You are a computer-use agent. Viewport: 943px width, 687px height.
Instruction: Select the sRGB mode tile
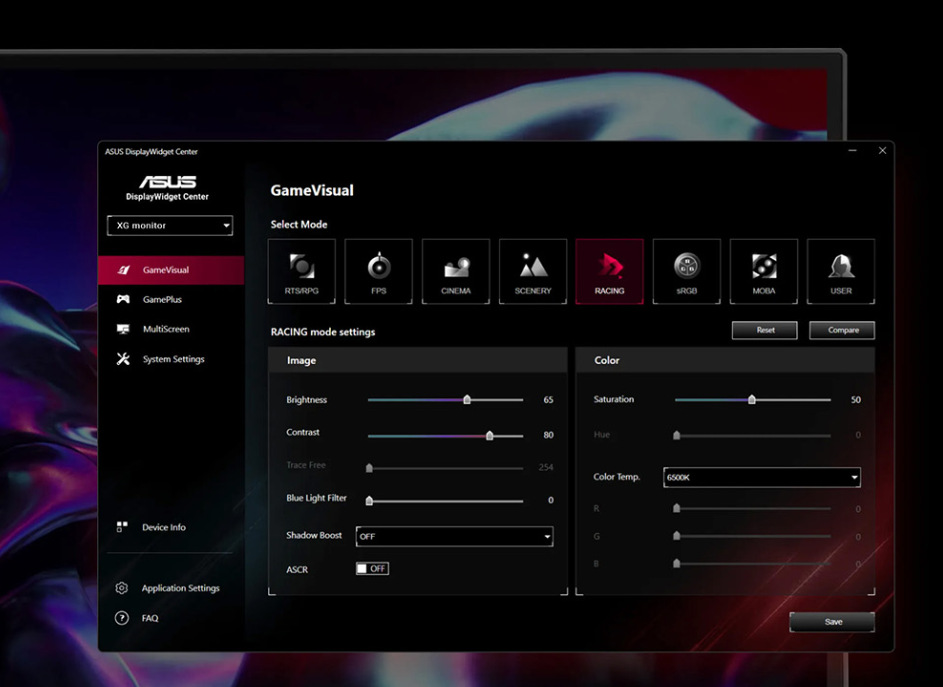coord(687,271)
